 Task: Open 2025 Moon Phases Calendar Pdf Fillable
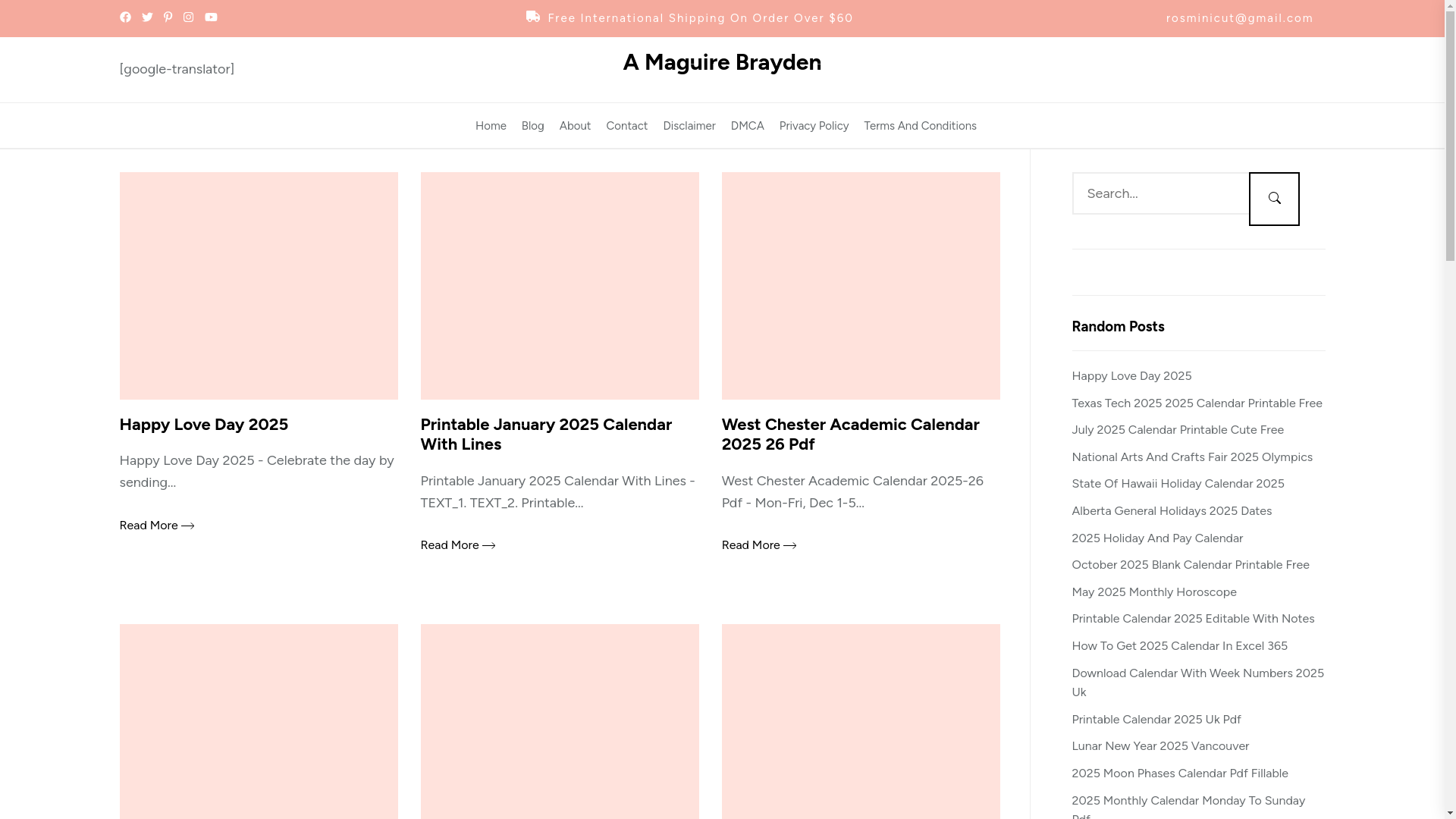[x=1180, y=773]
